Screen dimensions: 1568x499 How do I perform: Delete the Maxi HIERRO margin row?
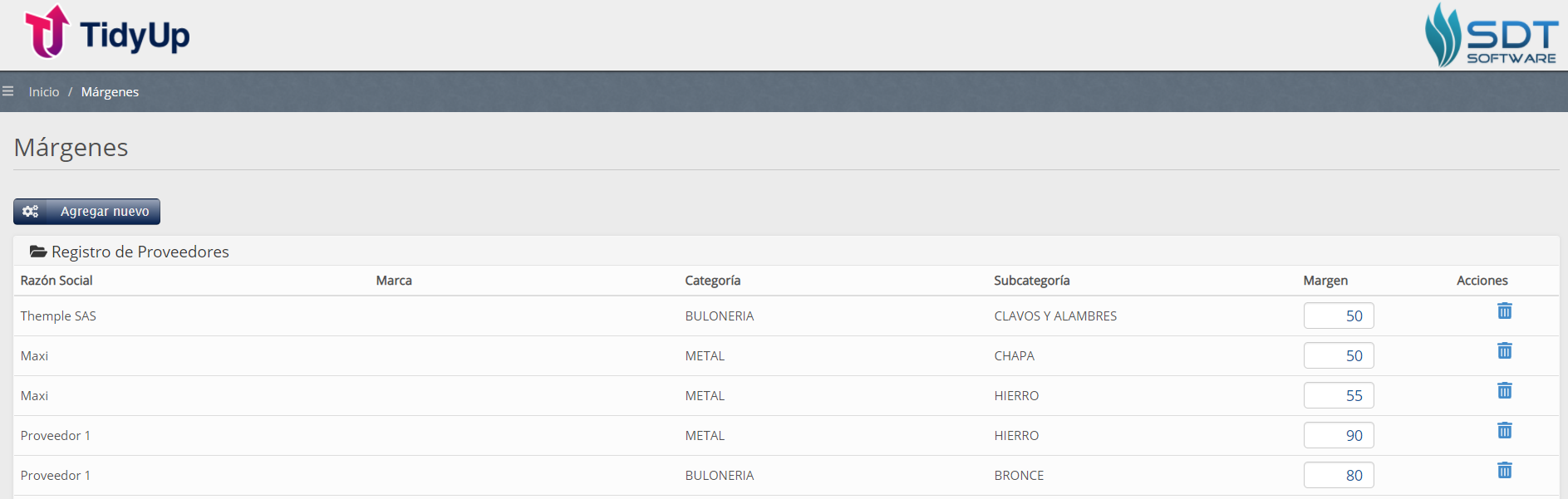pyautogui.click(x=1504, y=390)
